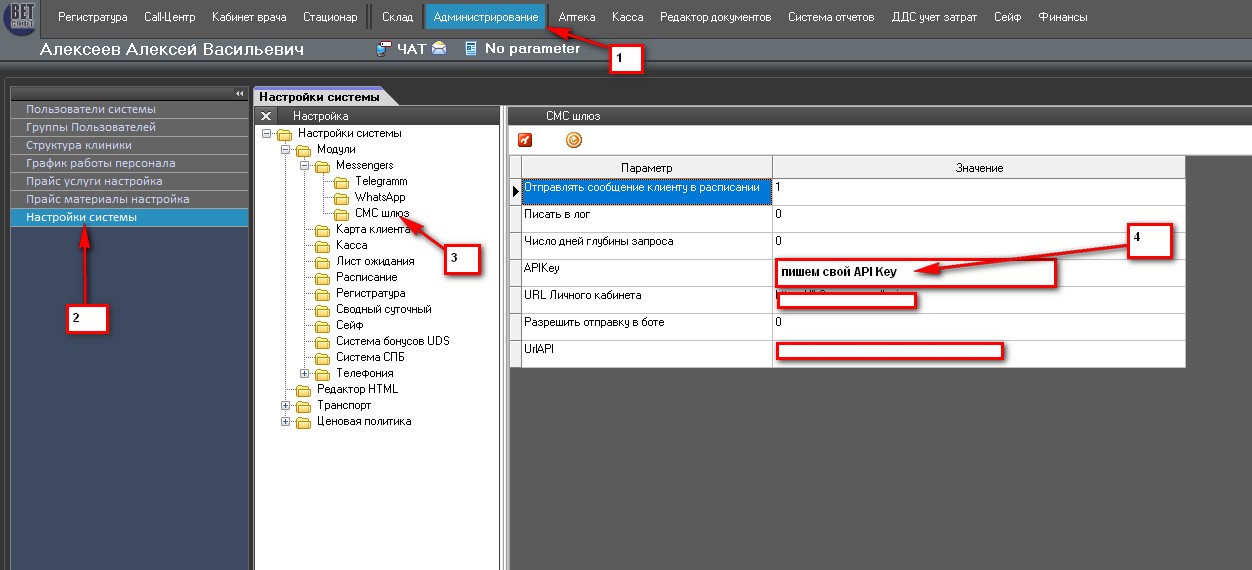Click the orange refresh icon in СМС шлюз toolbar
Viewport: 1252px width, 570px height.
(573, 140)
